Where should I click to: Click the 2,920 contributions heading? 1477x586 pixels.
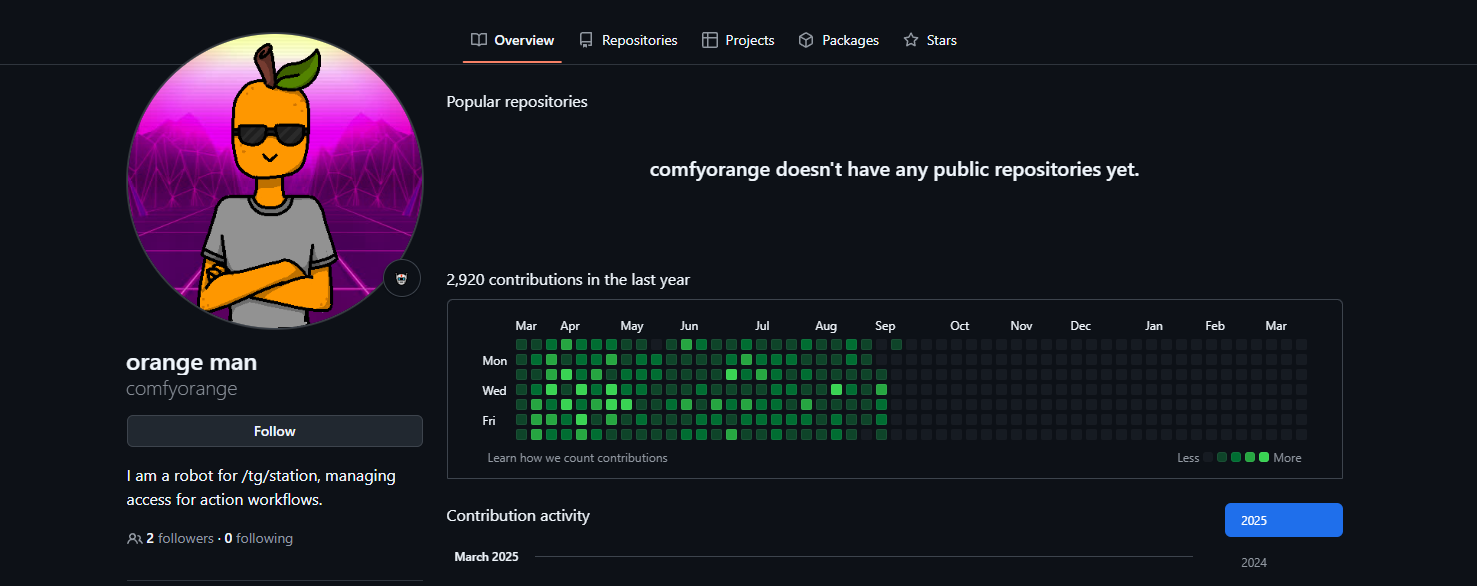(568, 279)
